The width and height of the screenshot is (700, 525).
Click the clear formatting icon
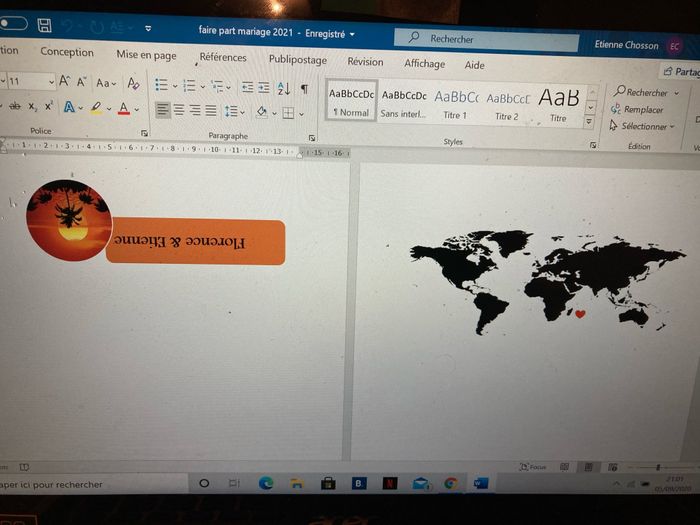coord(133,84)
